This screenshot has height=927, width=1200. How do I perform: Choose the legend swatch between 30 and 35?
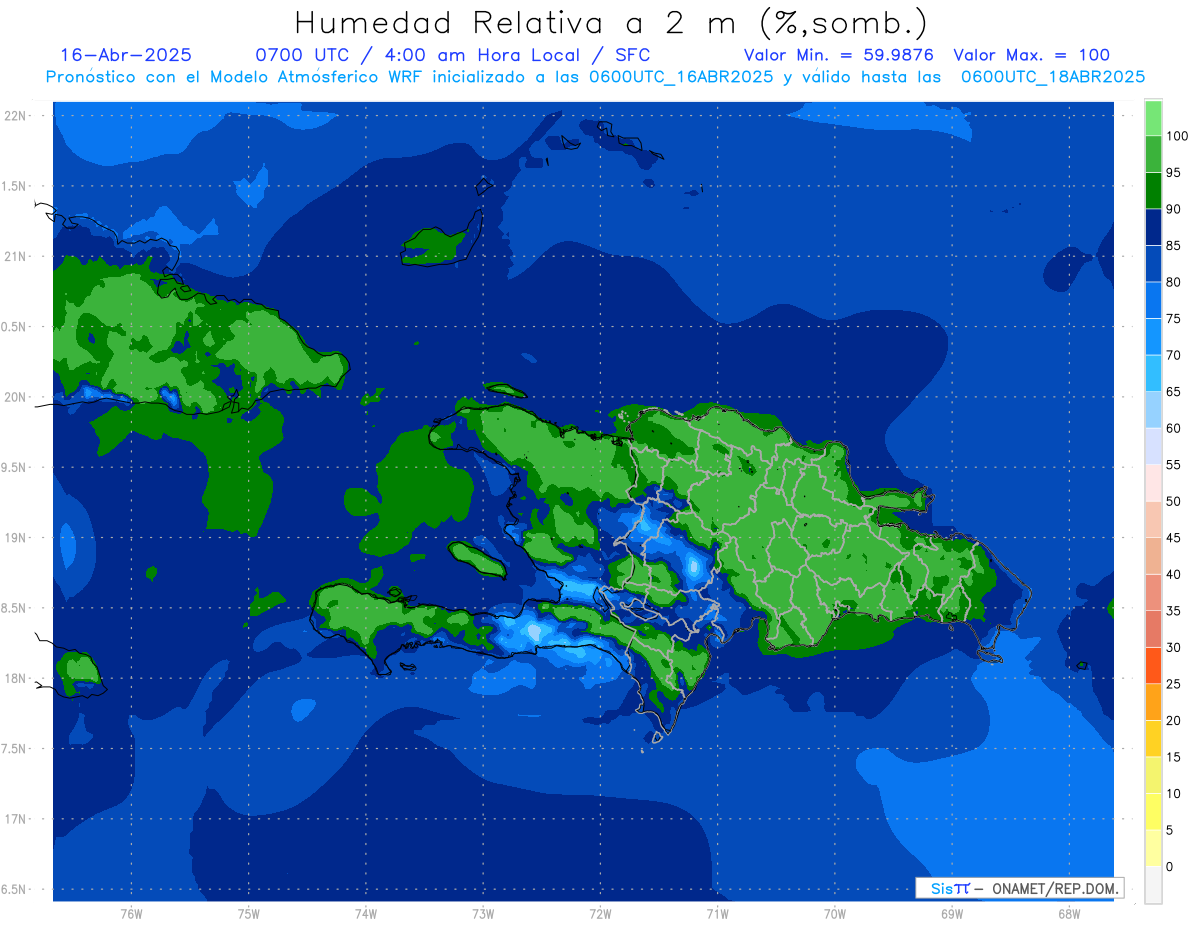coord(1153,629)
